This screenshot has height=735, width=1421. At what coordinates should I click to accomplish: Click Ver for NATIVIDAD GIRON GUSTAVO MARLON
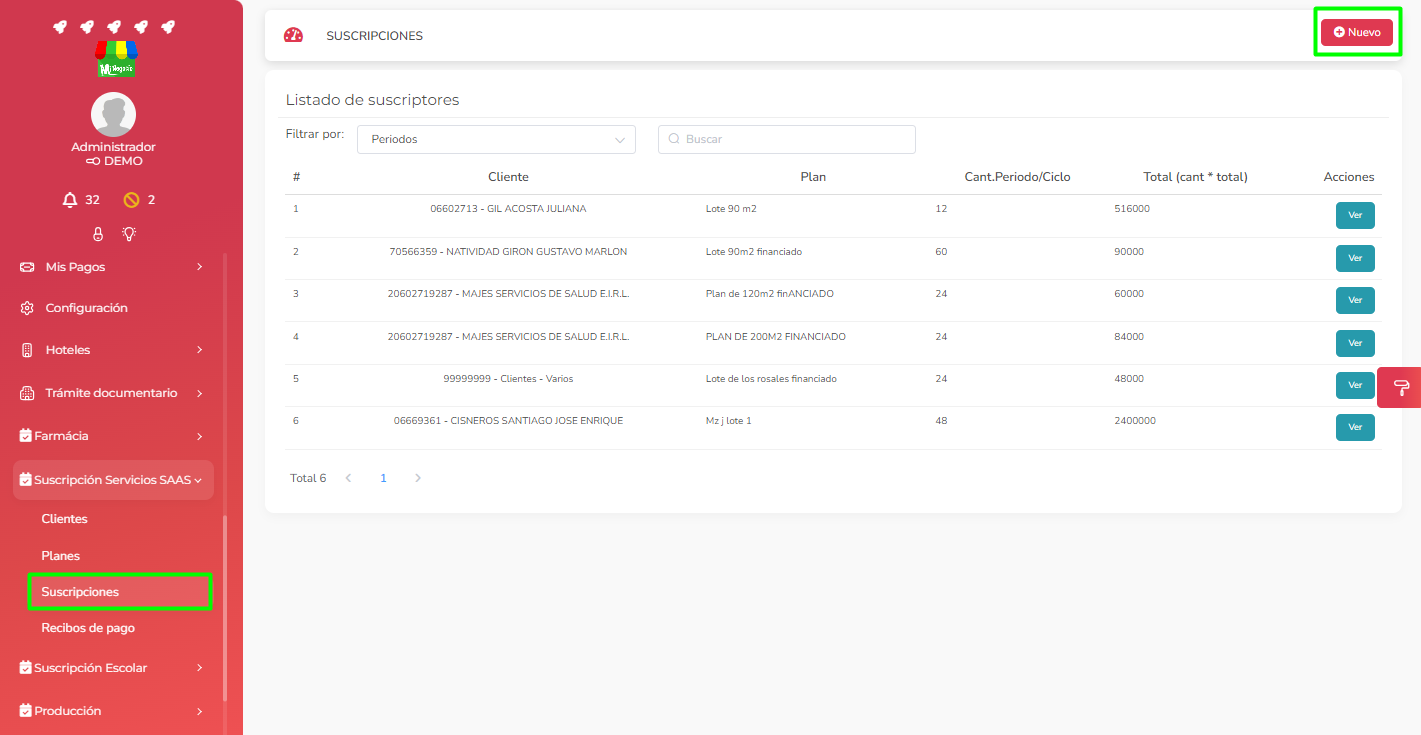1355,258
